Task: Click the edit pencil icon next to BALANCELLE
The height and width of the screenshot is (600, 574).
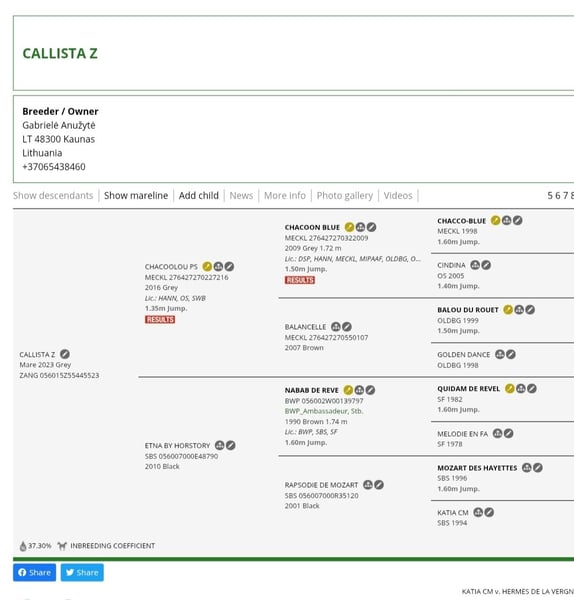Action: click(x=347, y=327)
